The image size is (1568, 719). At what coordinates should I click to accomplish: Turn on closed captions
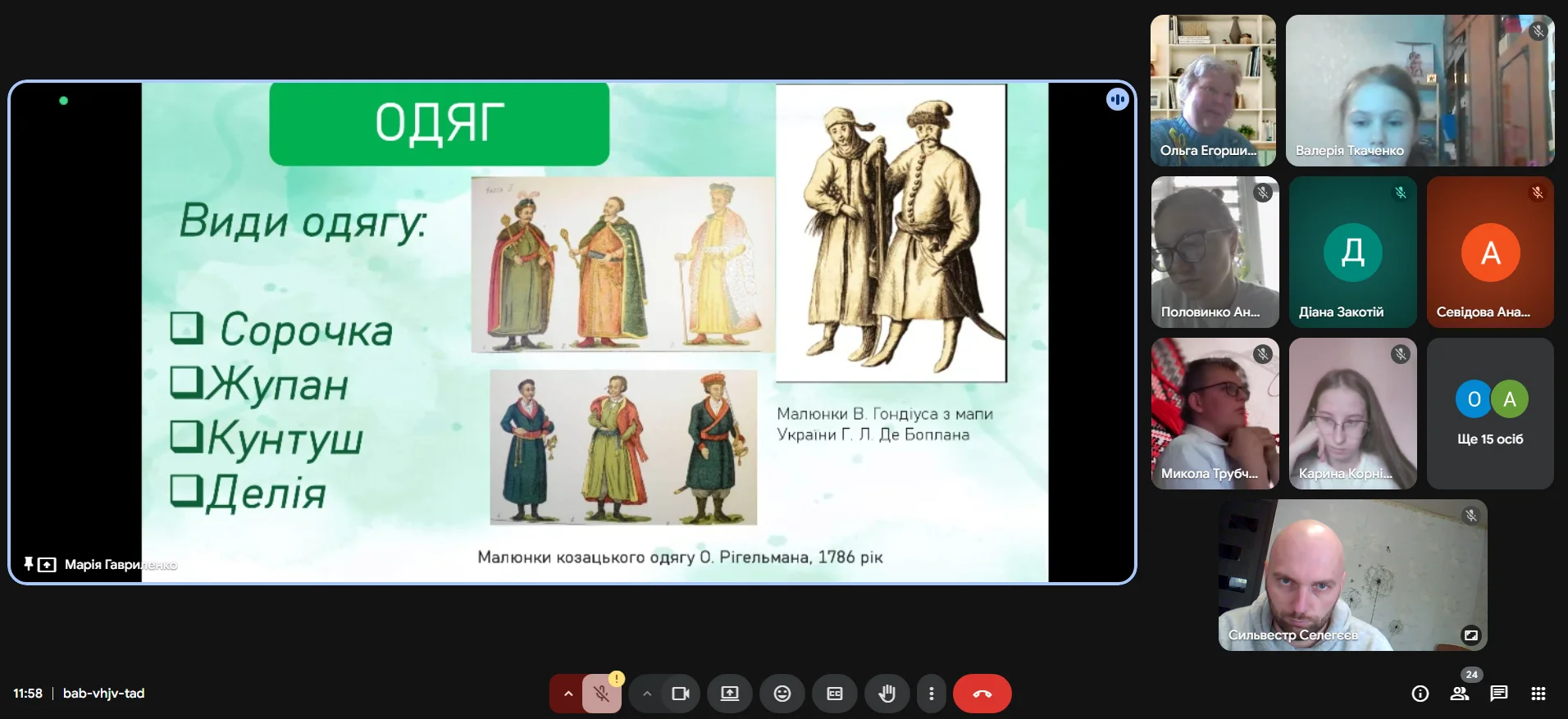834,694
